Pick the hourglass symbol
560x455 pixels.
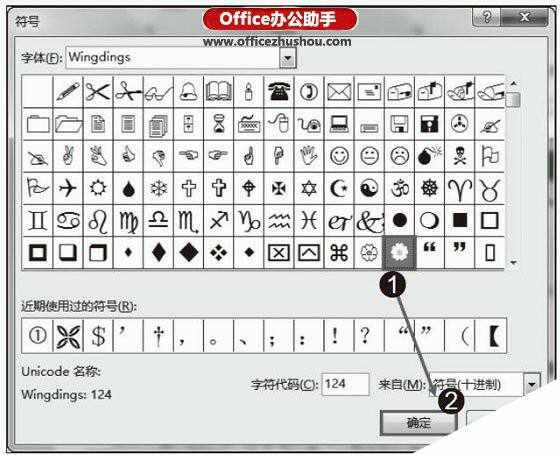pyautogui.click(x=218, y=124)
